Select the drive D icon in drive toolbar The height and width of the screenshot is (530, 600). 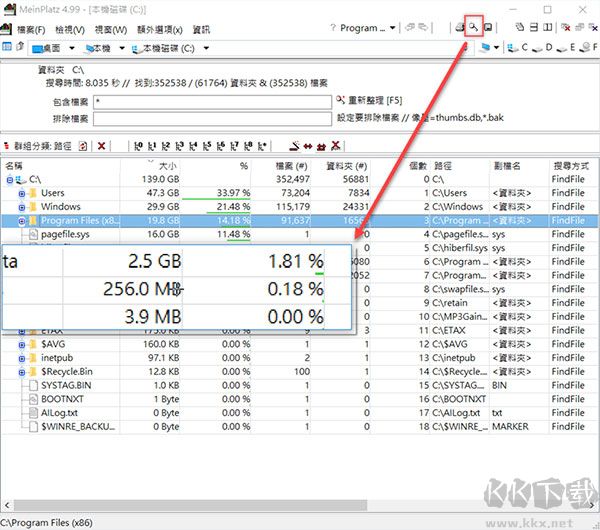534,47
